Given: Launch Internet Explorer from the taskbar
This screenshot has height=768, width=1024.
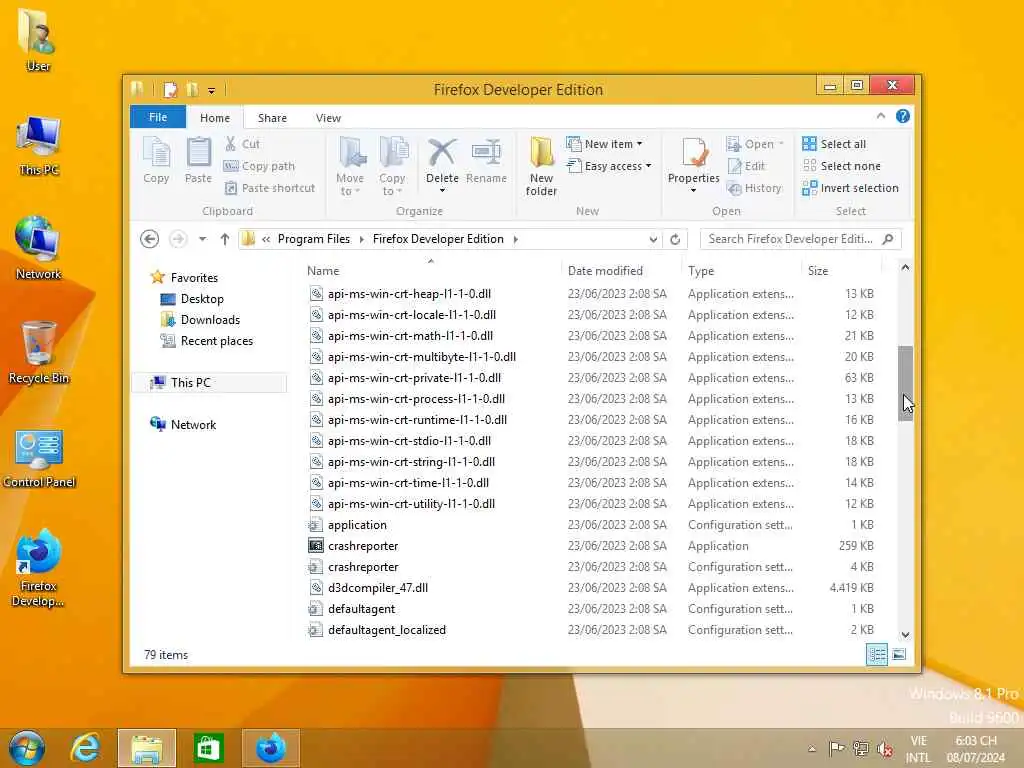Looking at the screenshot, I should click(x=85, y=748).
